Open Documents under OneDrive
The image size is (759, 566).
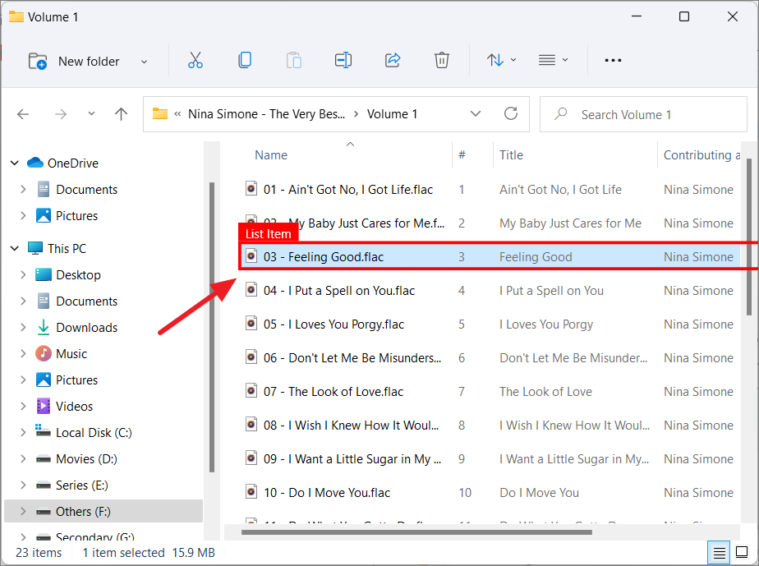point(77,189)
